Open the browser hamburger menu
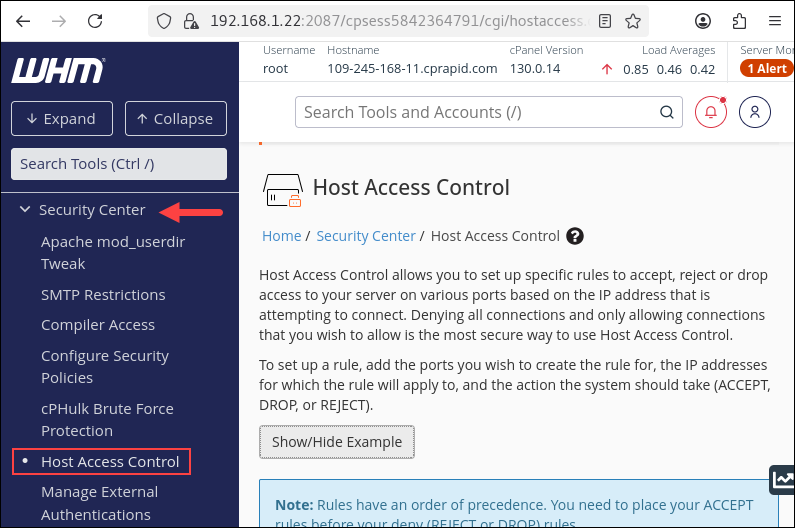This screenshot has height=528, width=795. pos(774,20)
